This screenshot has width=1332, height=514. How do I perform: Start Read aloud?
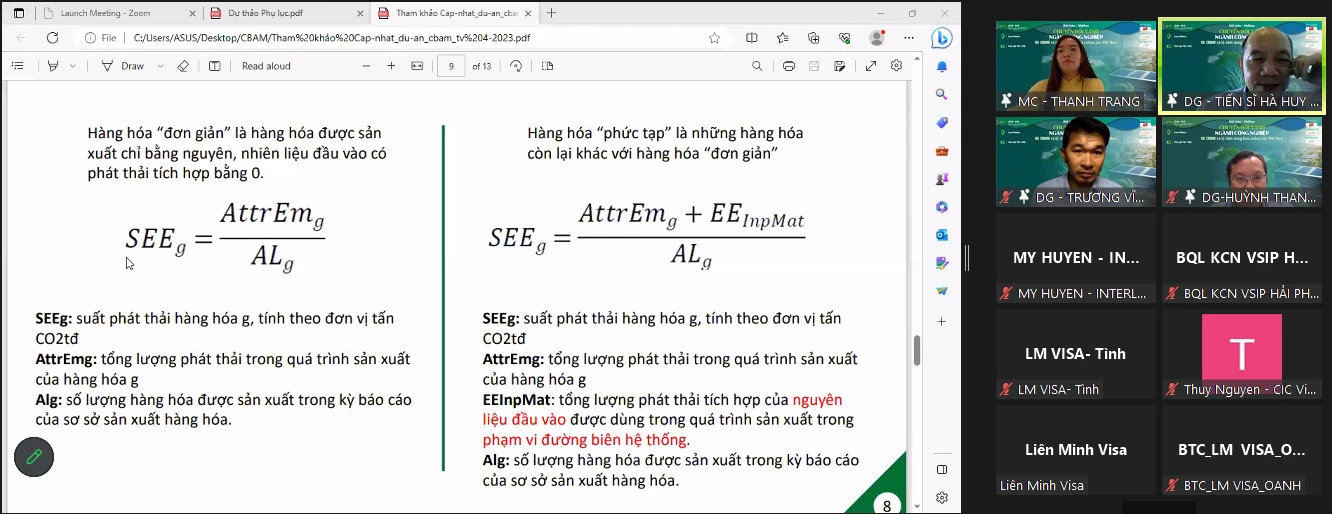[266, 66]
